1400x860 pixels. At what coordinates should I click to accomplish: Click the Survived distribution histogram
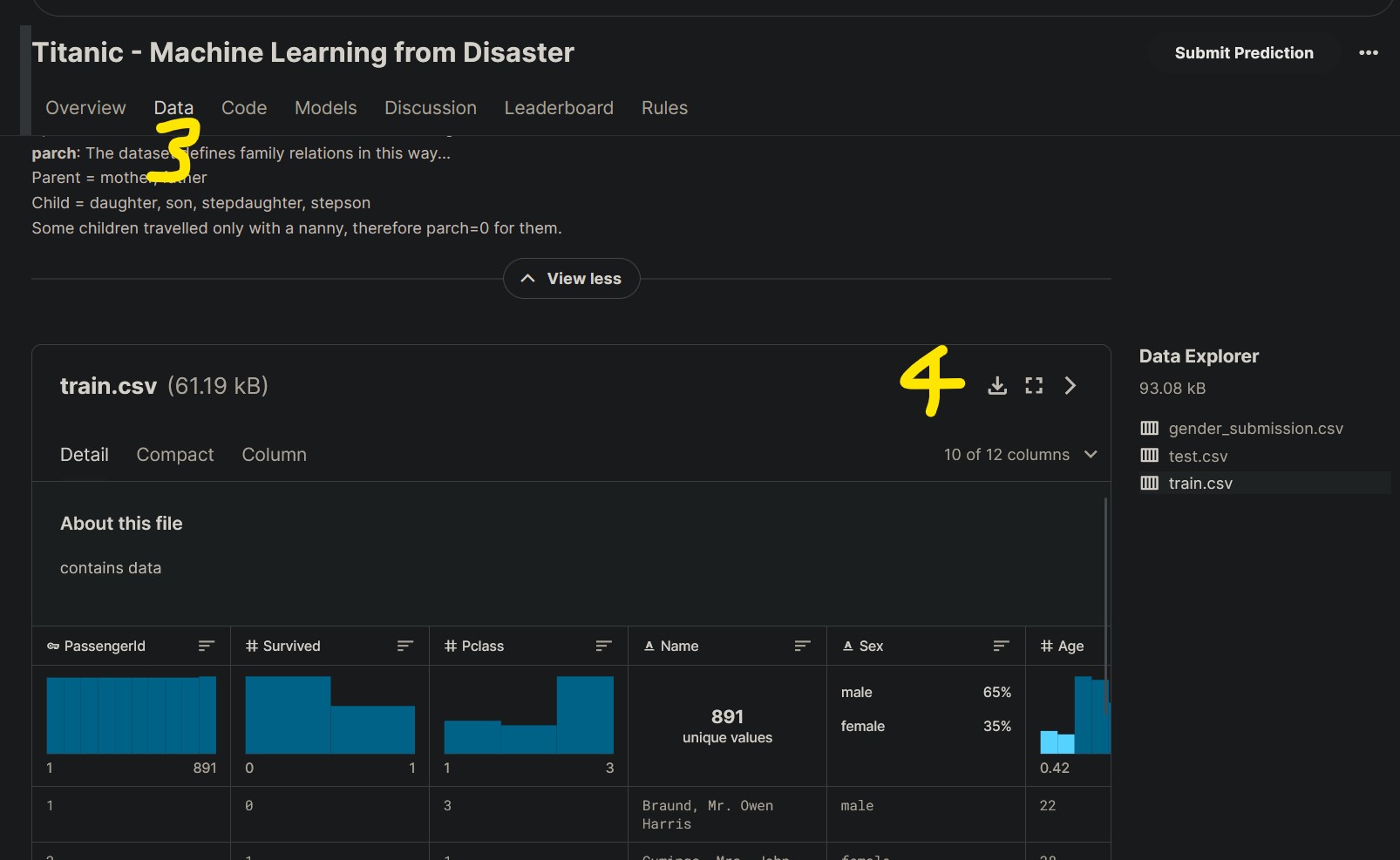(x=330, y=715)
